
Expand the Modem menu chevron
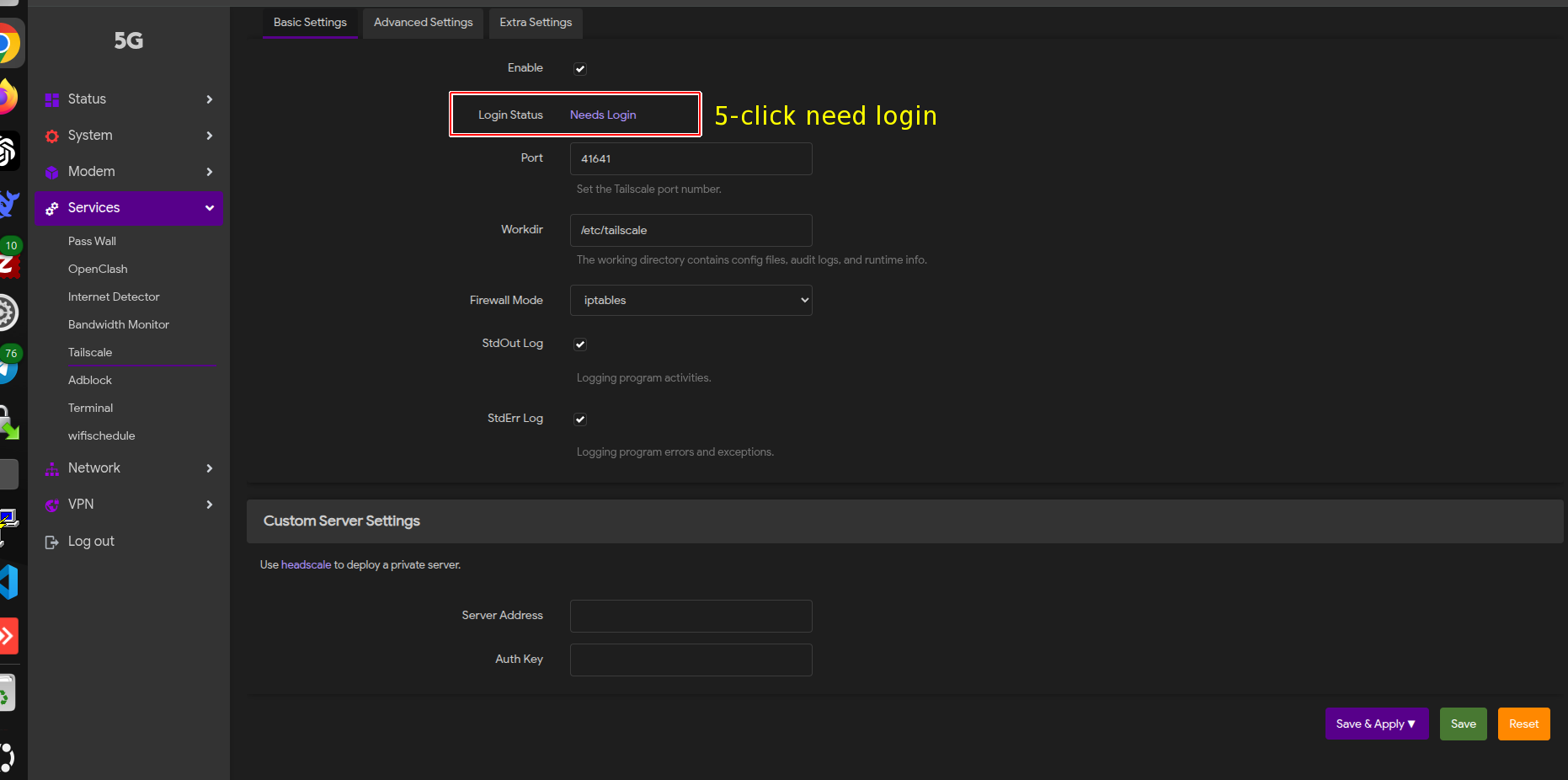coord(210,172)
